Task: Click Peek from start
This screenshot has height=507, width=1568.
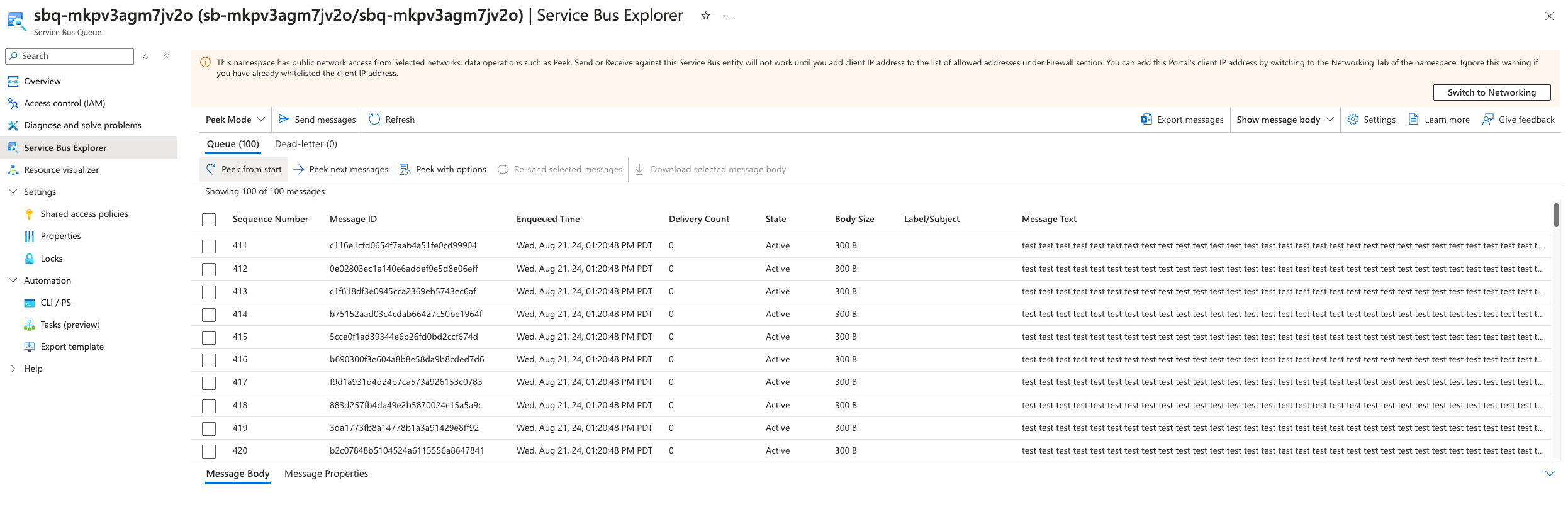Action: [x=244, y=169]
